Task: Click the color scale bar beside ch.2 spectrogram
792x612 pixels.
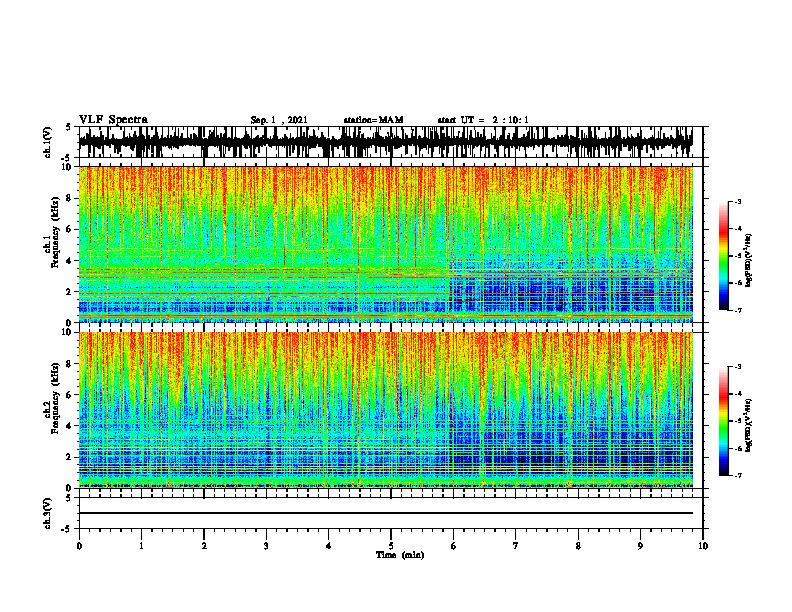Action: point(724,421)
